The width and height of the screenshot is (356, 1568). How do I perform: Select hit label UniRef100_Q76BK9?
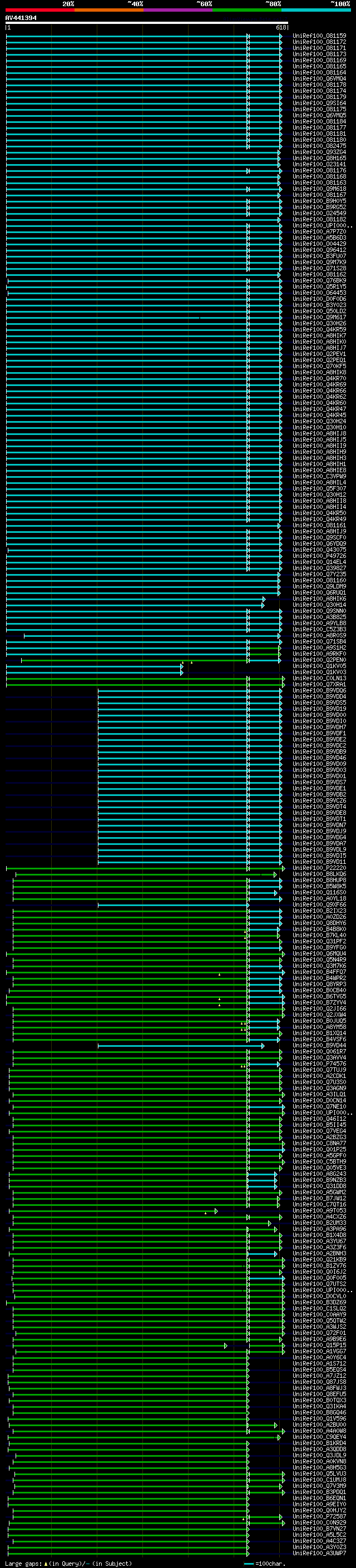click(319, 280)
